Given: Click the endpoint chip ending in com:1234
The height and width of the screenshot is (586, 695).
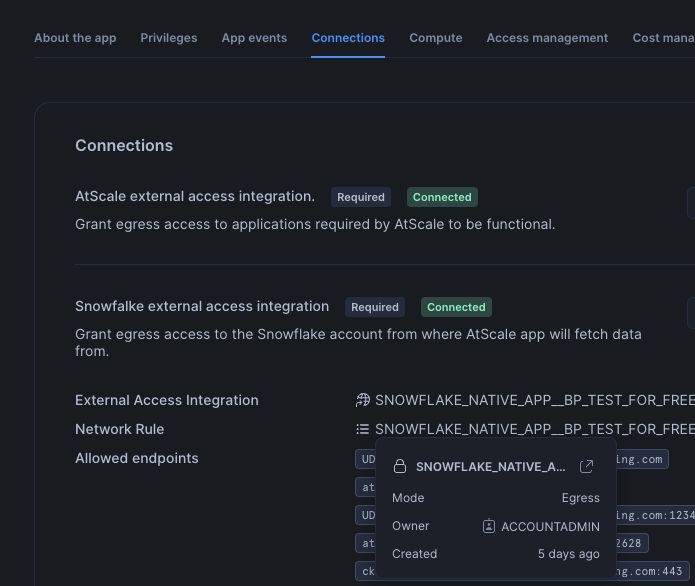Looking at the screenshot, I should tap(525, 515).
